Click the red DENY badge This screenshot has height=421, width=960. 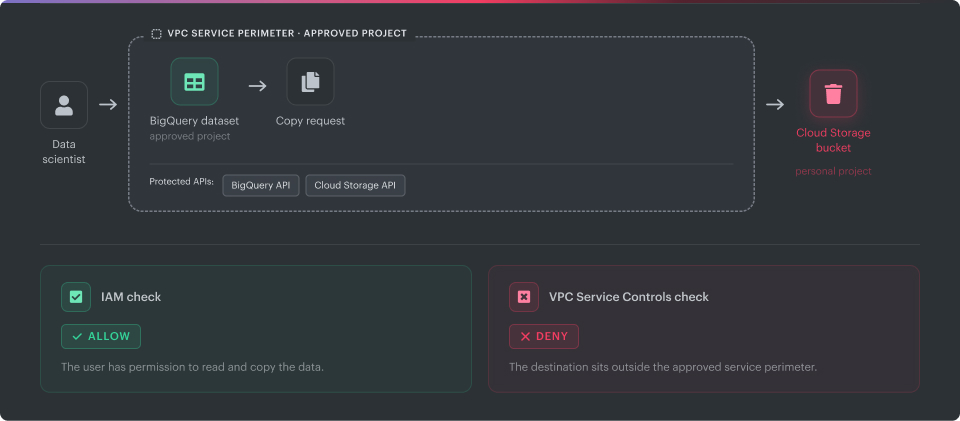click(x=544, y=337)
